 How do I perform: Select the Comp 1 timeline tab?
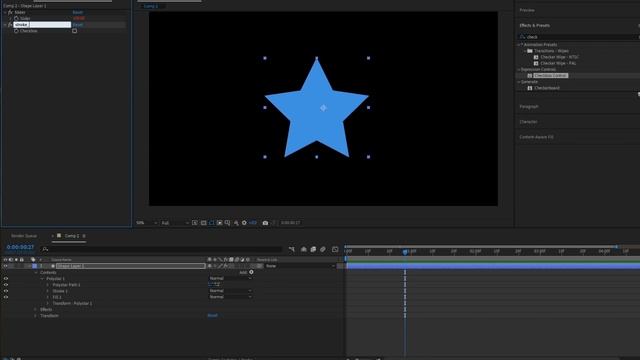tap(72, 236)
